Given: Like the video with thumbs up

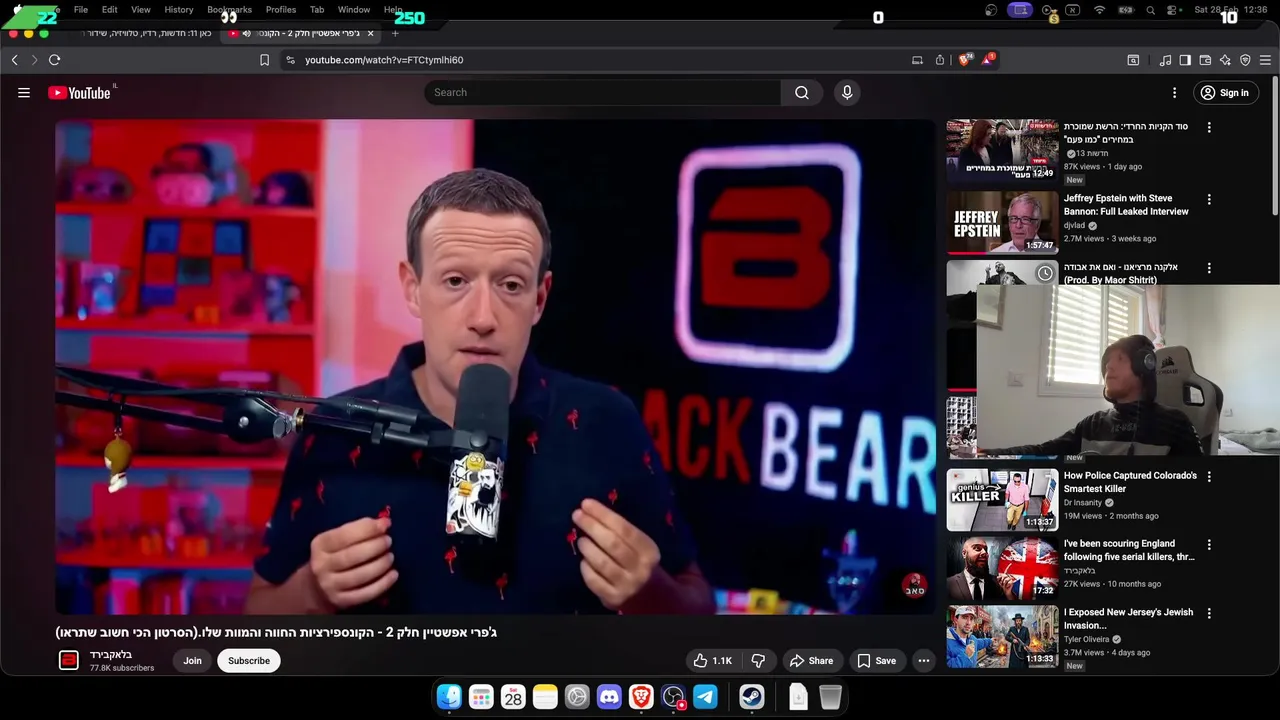Looking at the screenshot, I should pyautogui.click(x=714, y=660).
